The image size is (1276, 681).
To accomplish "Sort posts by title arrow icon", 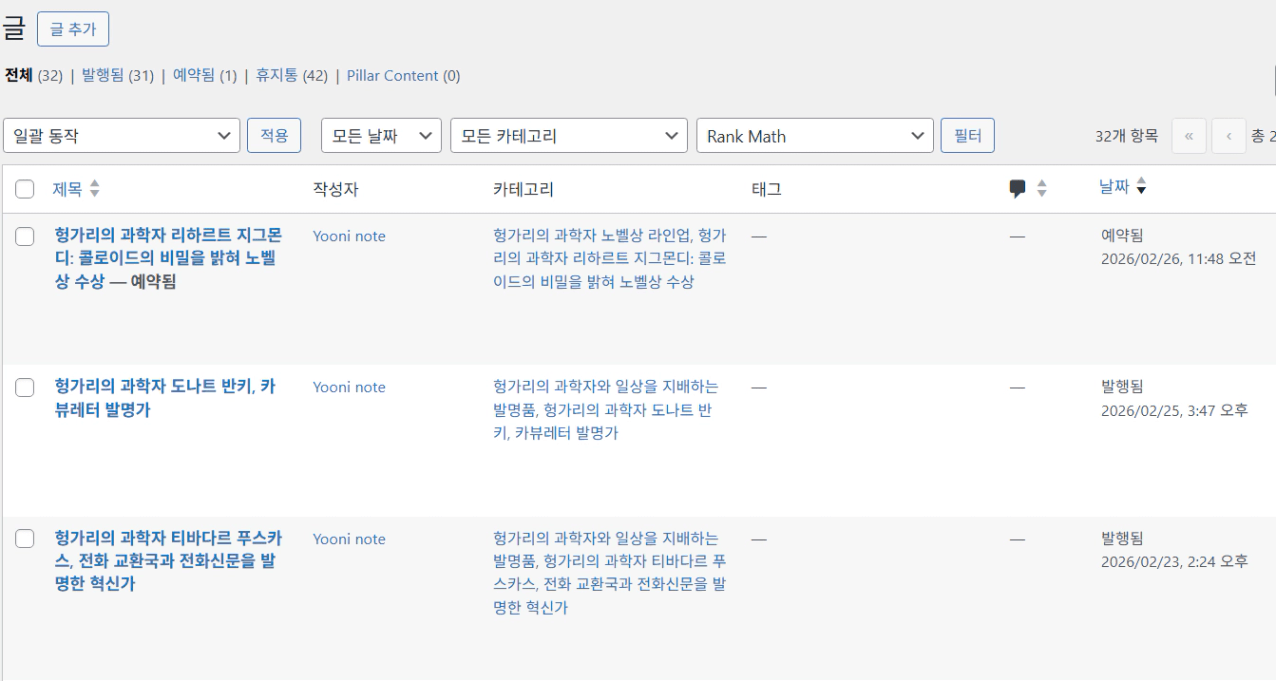I will pyautogui.click(x=95, y=189).
